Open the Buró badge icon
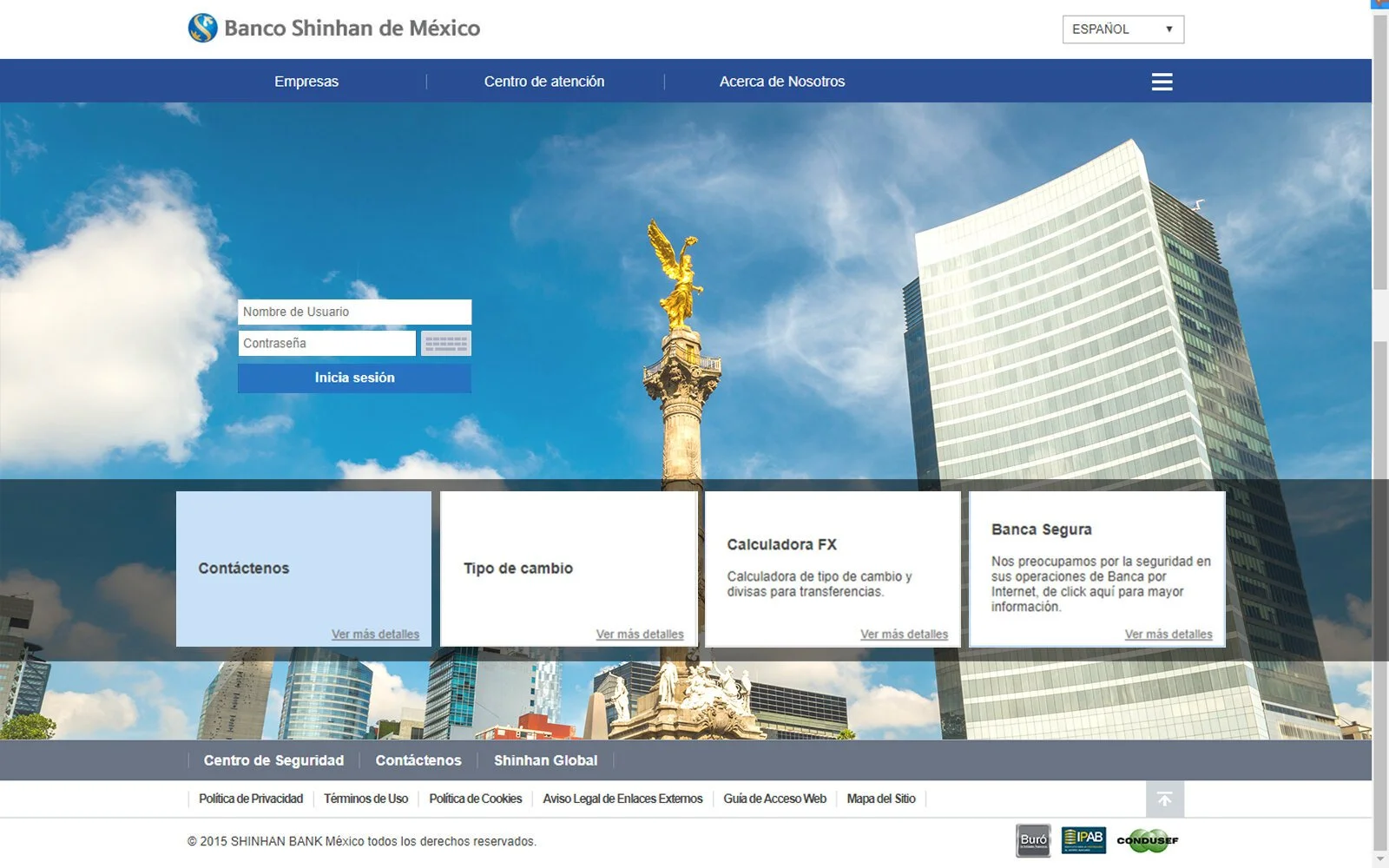The height and width of the screenshot is (868, 1389). tap(1033, 840)
